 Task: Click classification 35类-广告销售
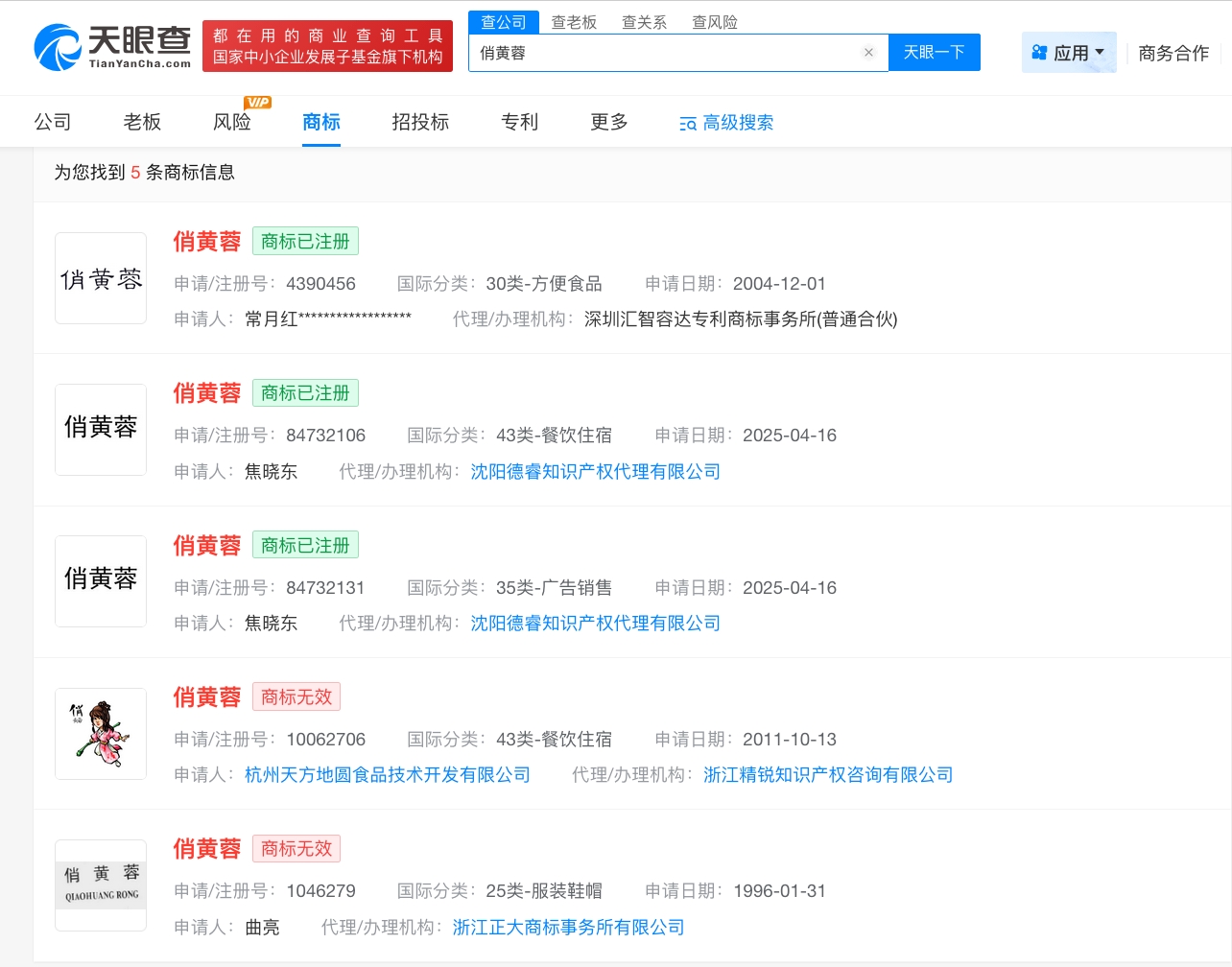coord(554,587)
